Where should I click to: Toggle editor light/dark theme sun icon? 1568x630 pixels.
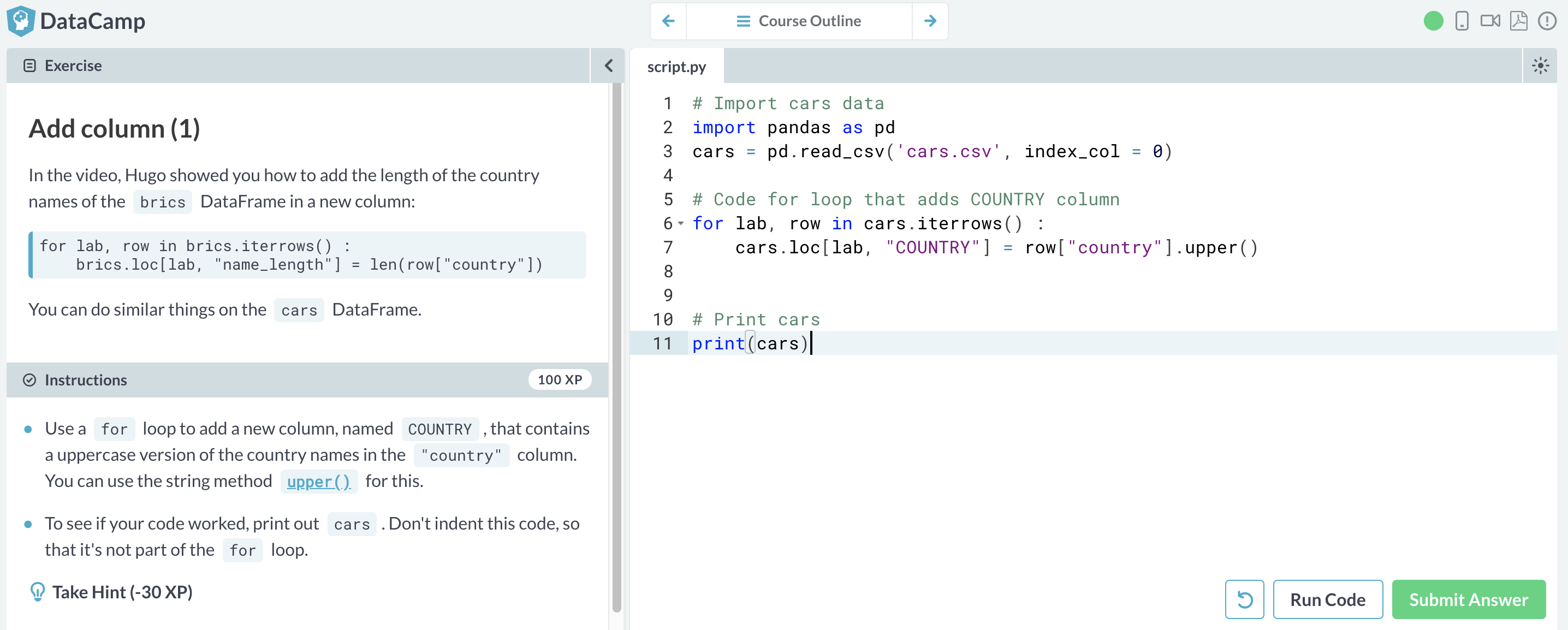pos(1540,66)
